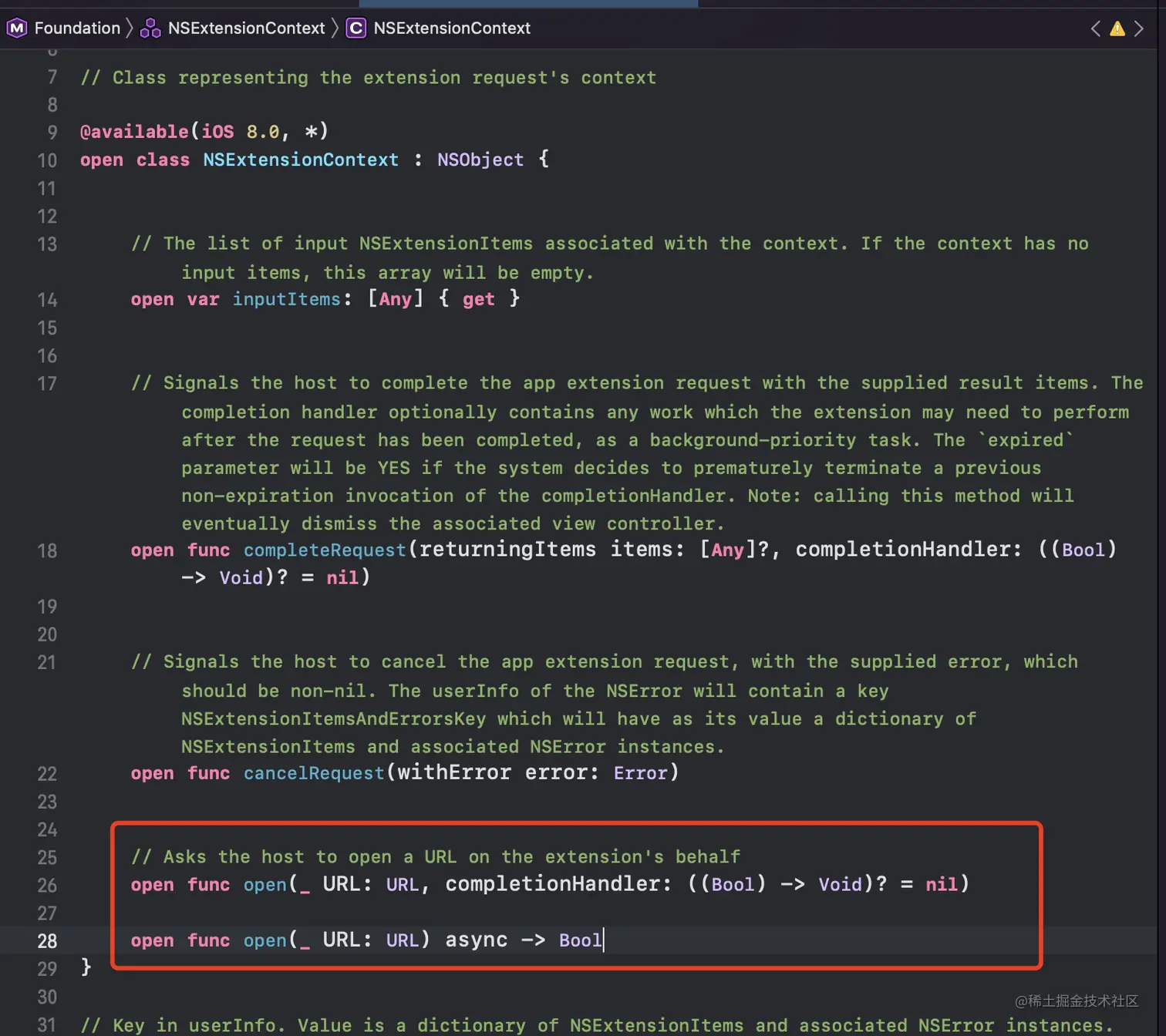This screenshot has width=1166, height=1036.
Task: Click the Foundation module icon in breadcrumb
Action: 17,29
